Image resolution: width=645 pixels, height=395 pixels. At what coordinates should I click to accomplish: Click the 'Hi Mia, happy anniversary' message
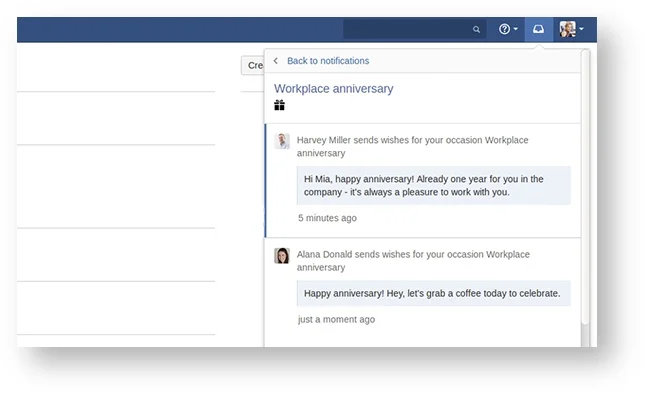434,186
